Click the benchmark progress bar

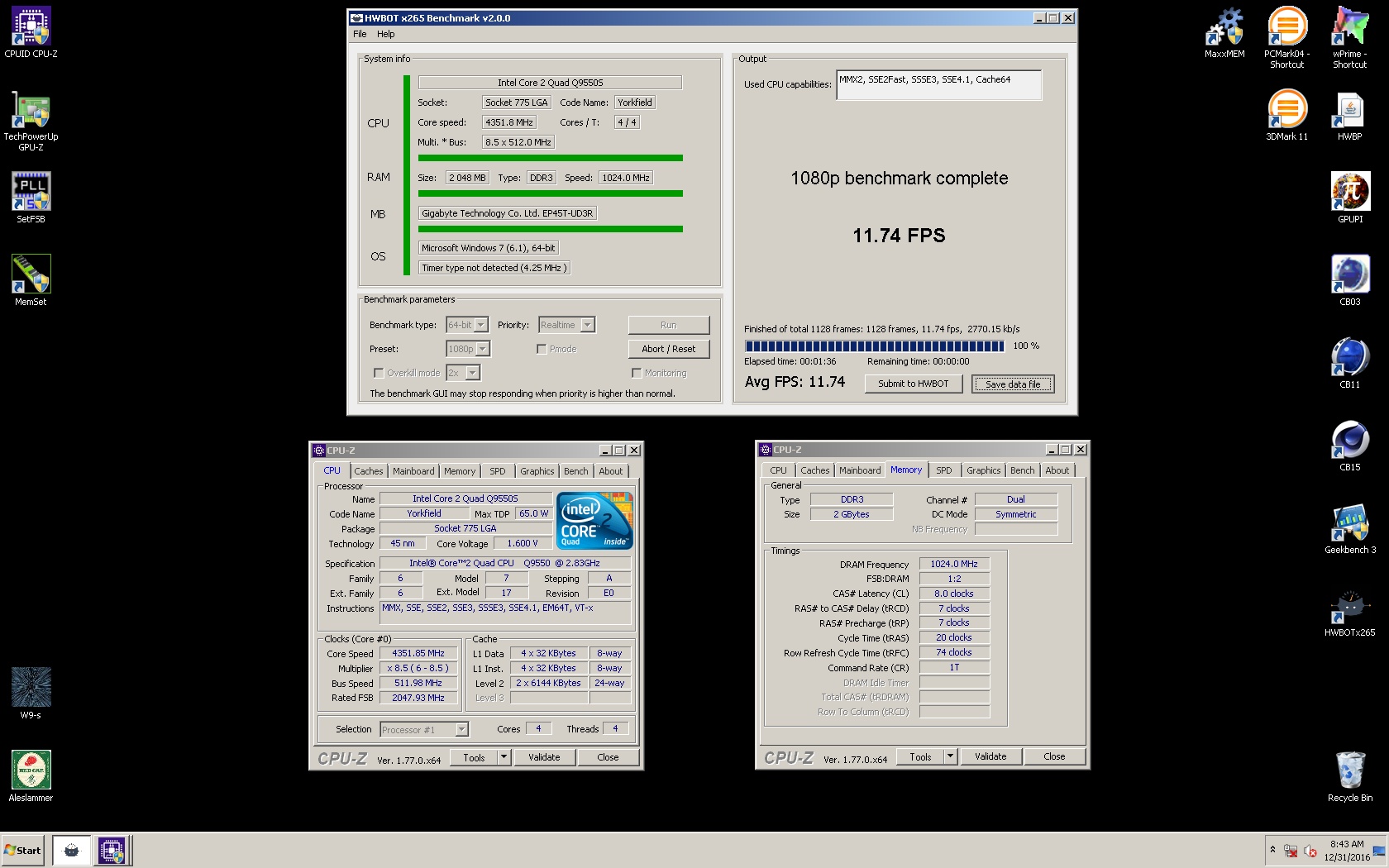pyautogui.click(x=874, y=346)
